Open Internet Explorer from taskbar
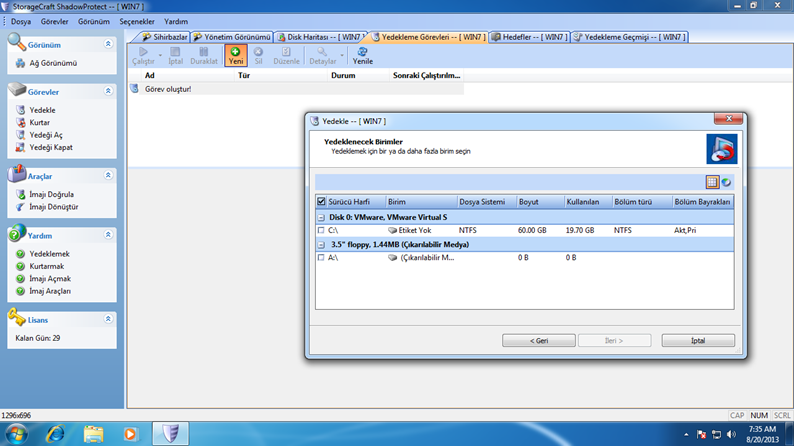Image resolution: width=794 pixels, height=446 pixels. pyautogui.click(x=55, y=434)
